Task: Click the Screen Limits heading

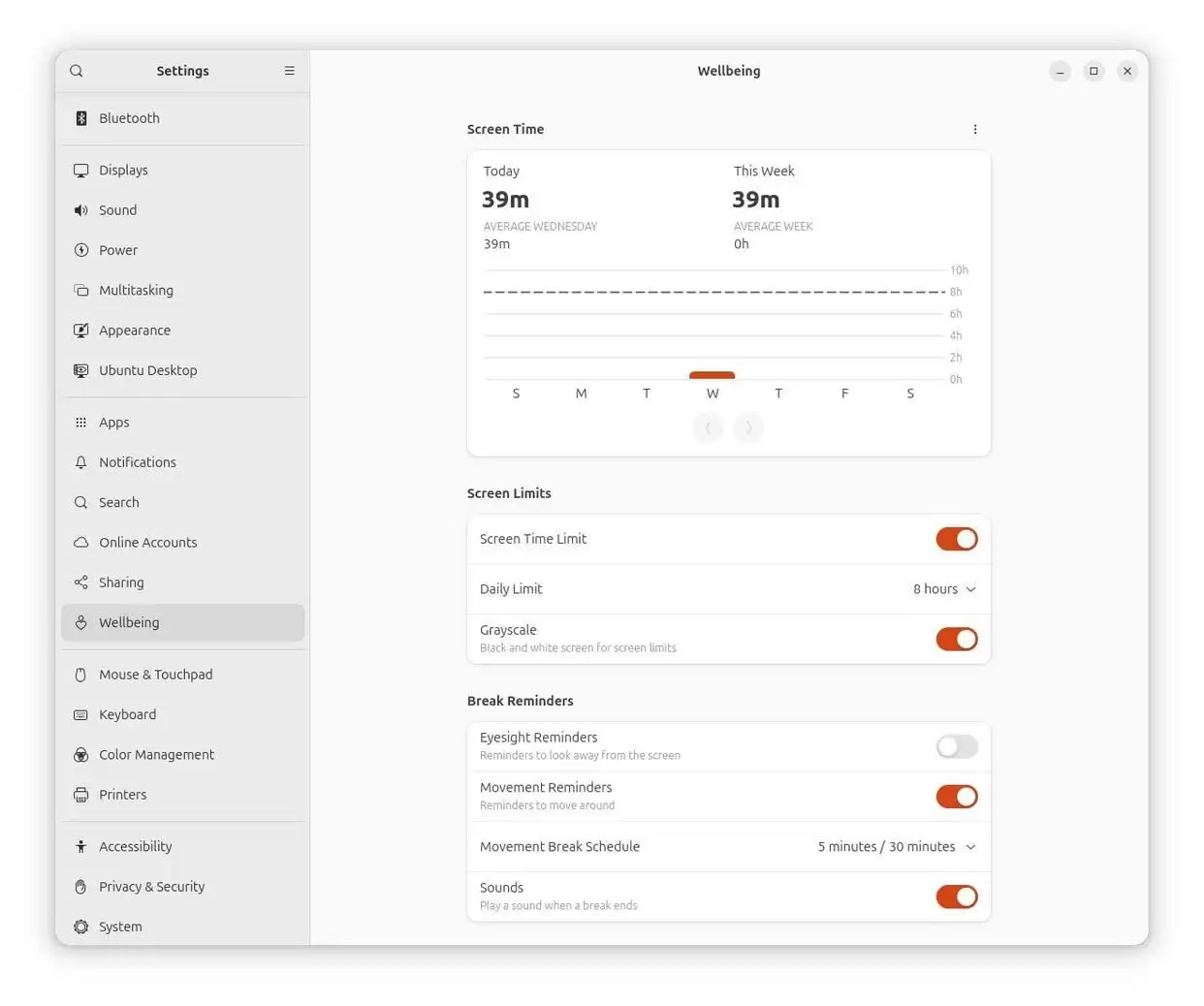Action: click(509, 493)
